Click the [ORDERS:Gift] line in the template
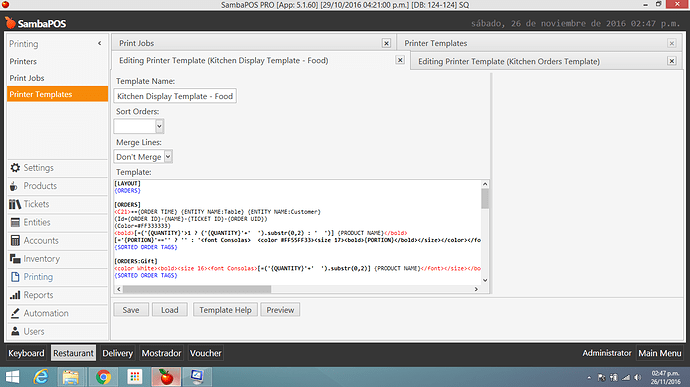 [x=136, y=261]
